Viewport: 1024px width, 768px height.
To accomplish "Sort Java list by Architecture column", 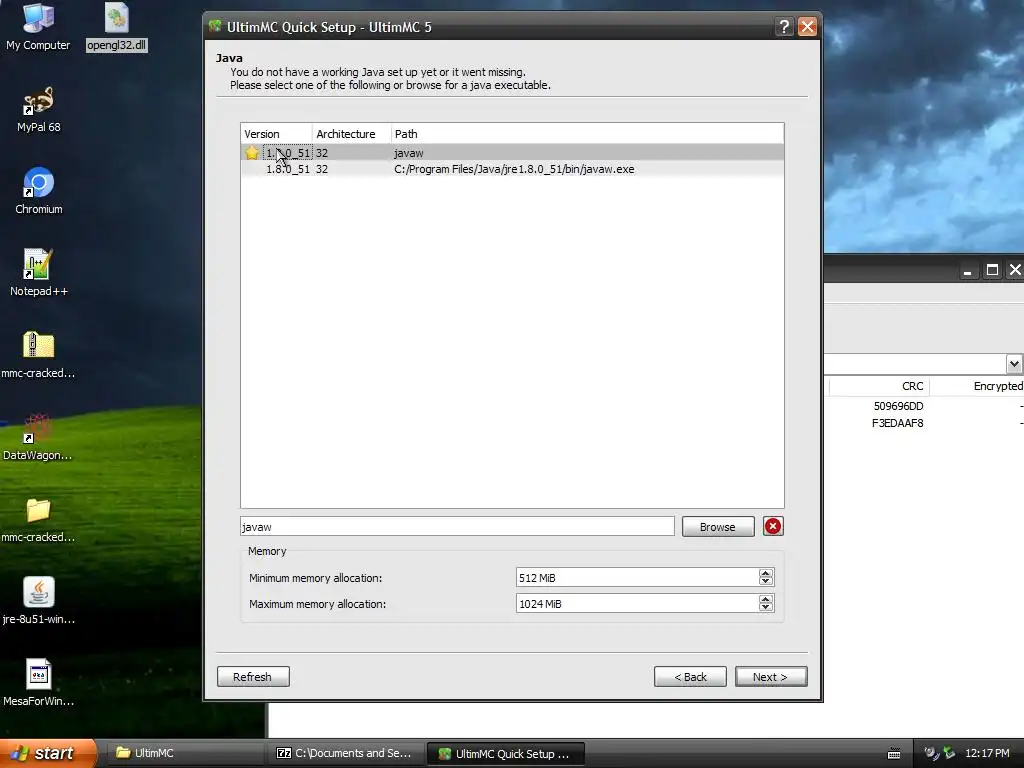I will (351, 134).
